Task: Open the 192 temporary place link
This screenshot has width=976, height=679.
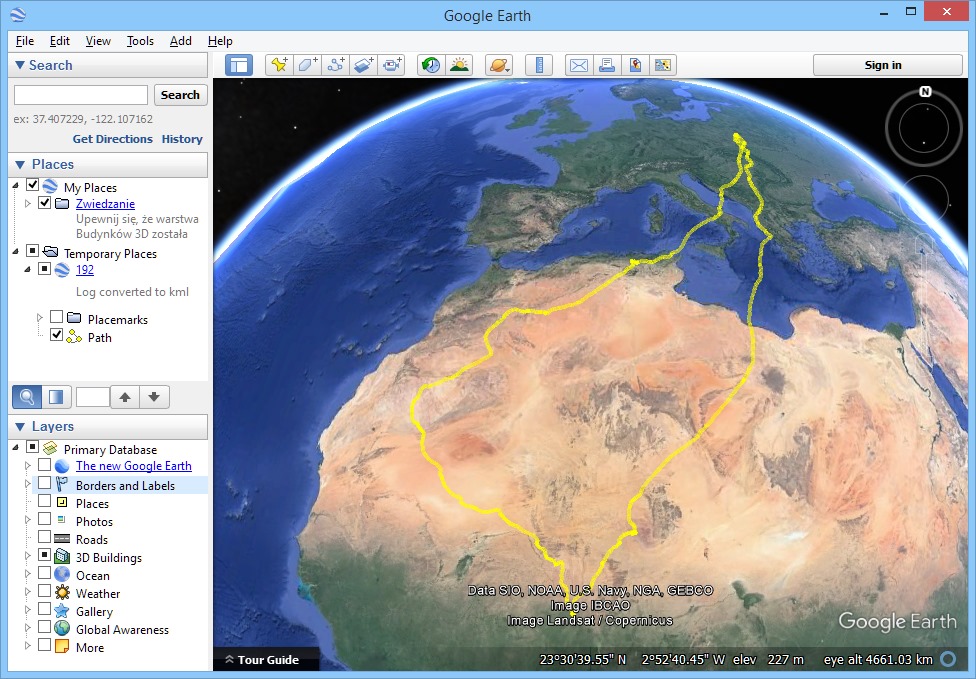Action: coord(85,269)
